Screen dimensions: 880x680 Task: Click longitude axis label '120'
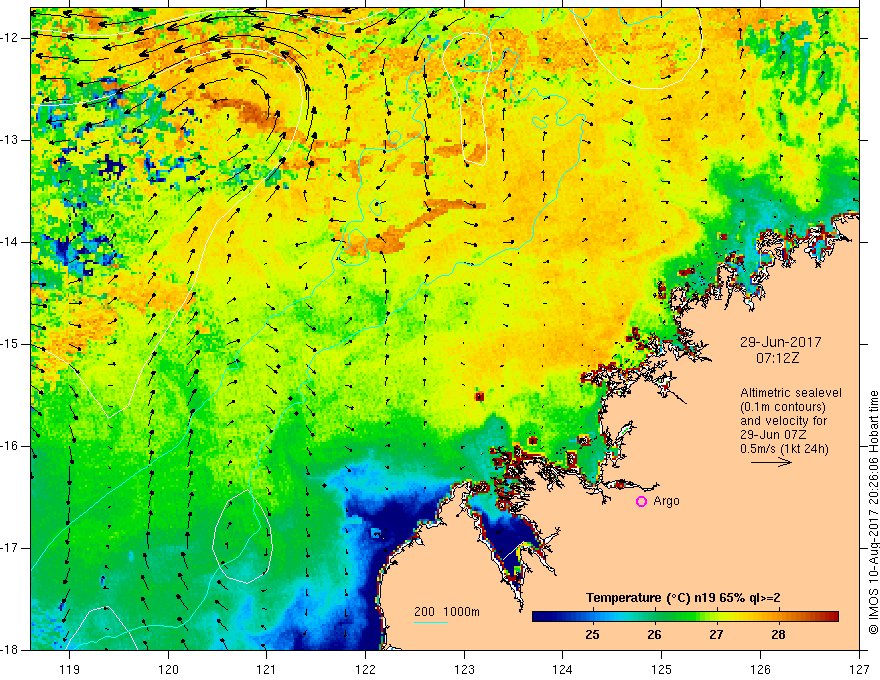tap(168, 669)
